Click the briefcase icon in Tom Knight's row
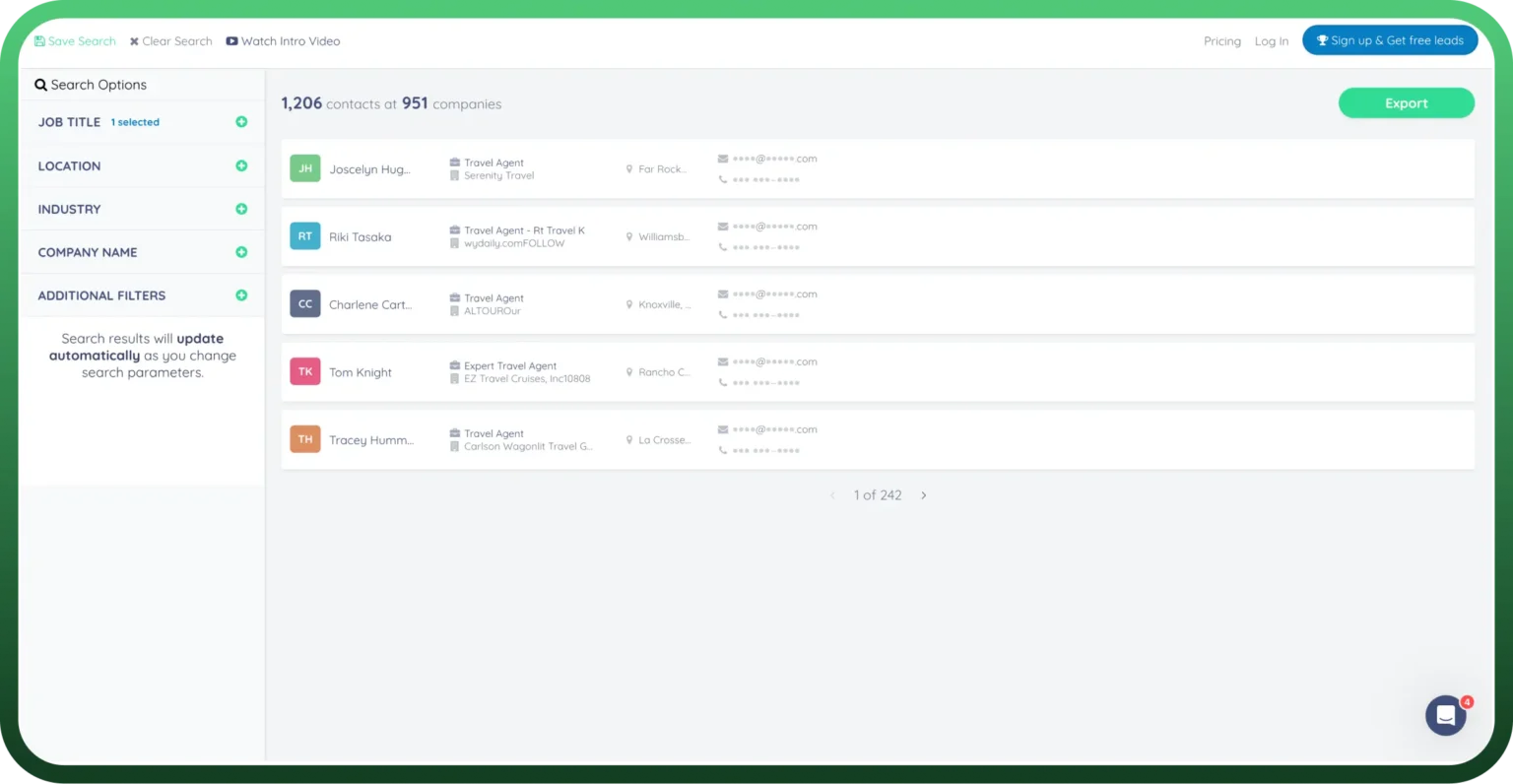1513x784 pixels. [455, 365]
